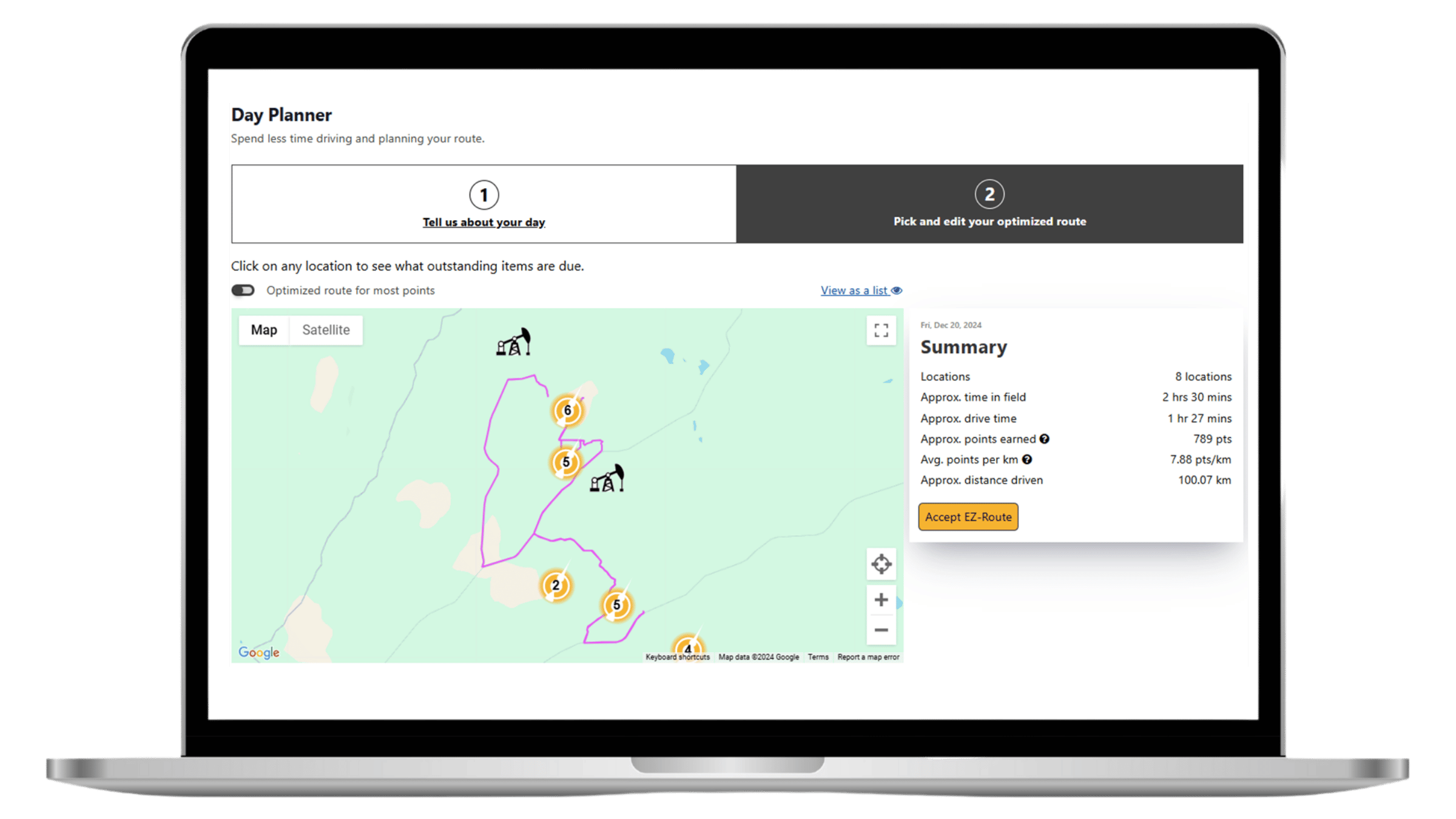This screenshot has width=1456, height=819.
Task: Toggle Optimized route for most points switch
Action: tap(243, 290)
